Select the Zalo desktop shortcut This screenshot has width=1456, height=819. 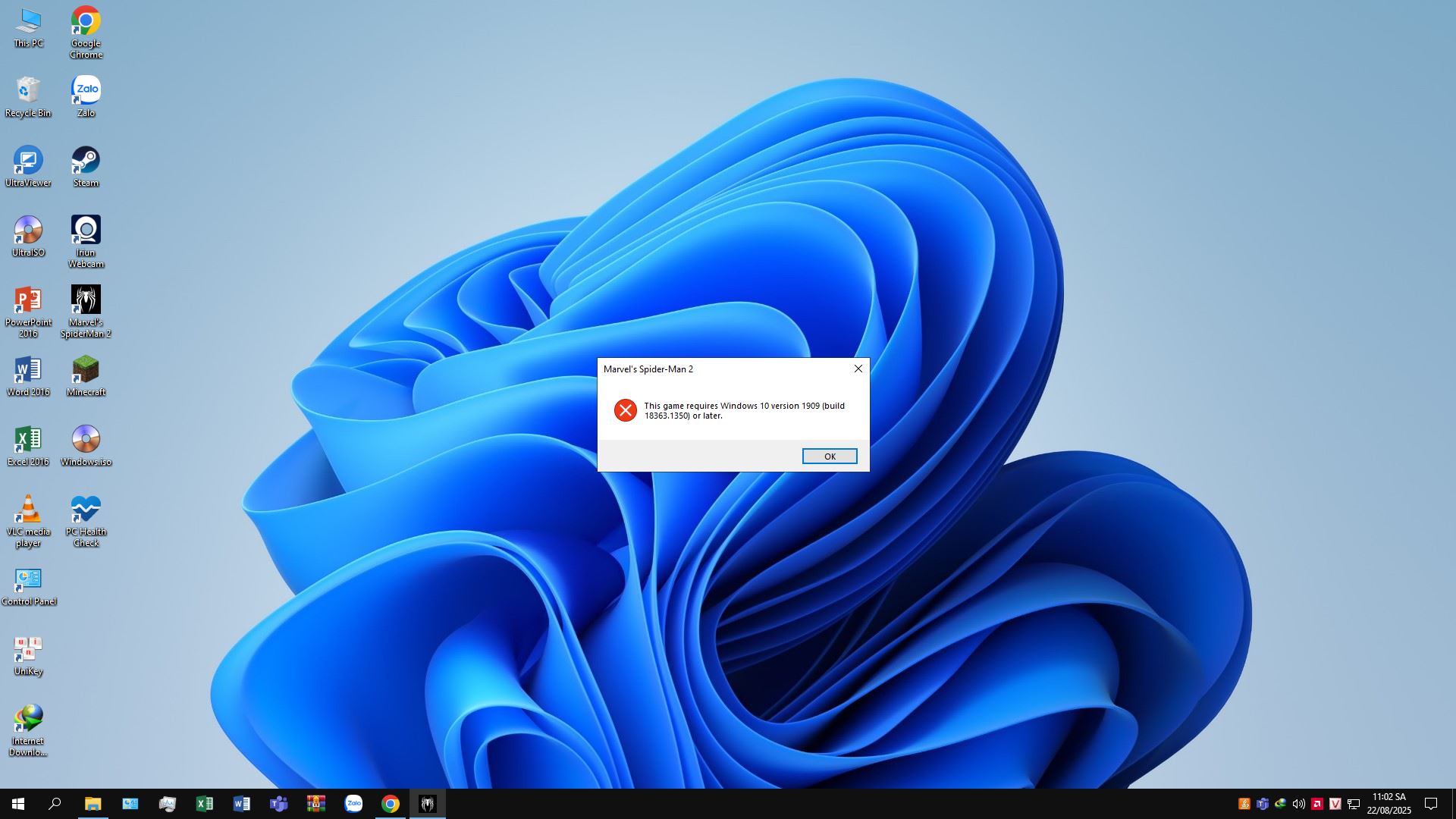pyautogui.click(x=86, y=91)
